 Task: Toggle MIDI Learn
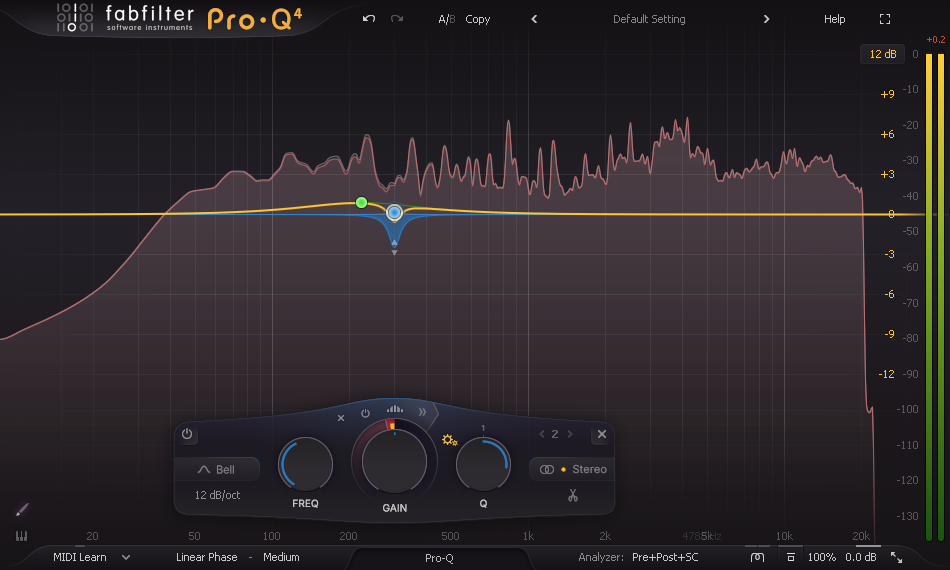[x=79, y=557]
